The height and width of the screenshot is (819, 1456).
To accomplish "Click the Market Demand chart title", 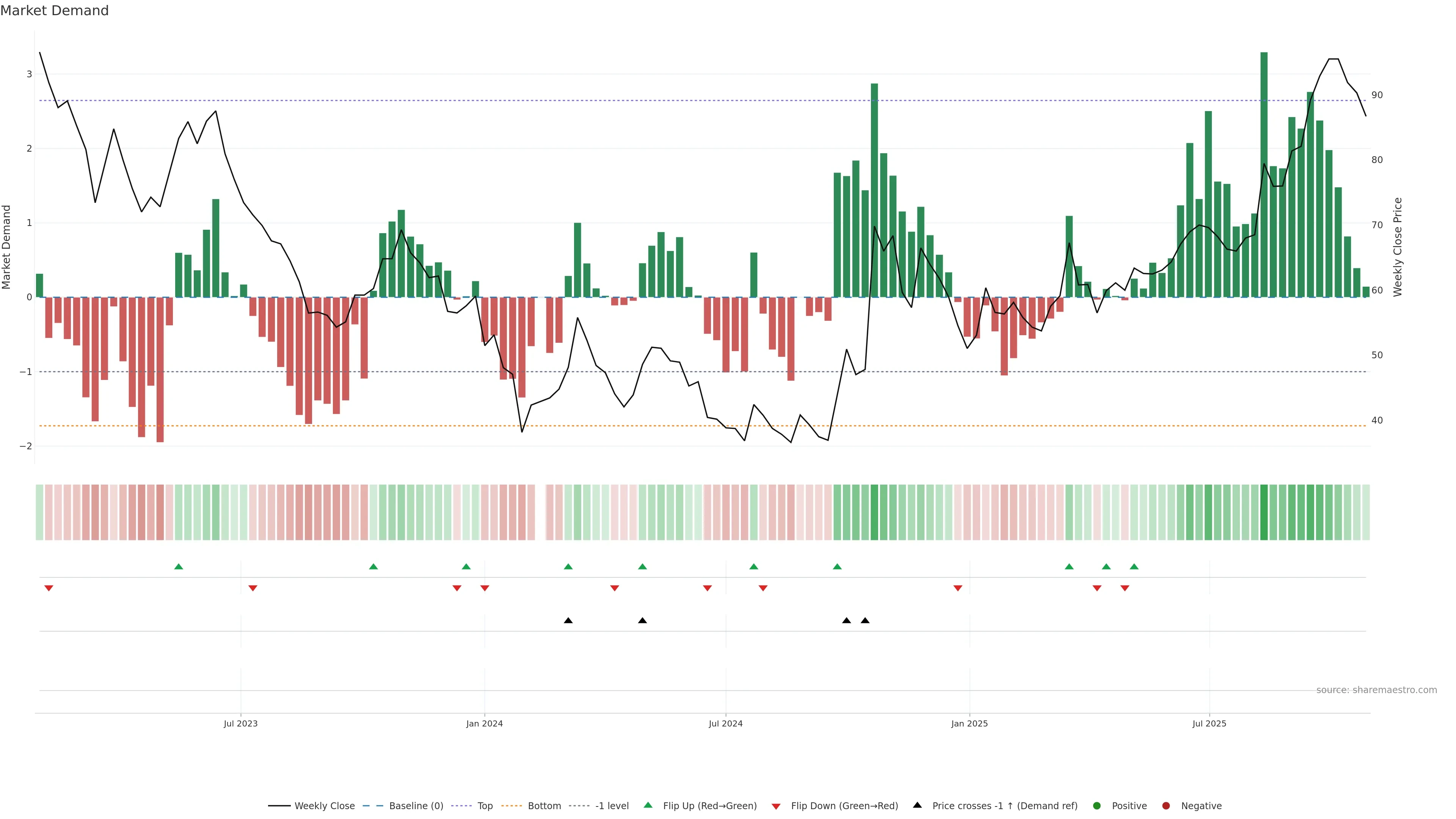I will click(x=54, y=11).
